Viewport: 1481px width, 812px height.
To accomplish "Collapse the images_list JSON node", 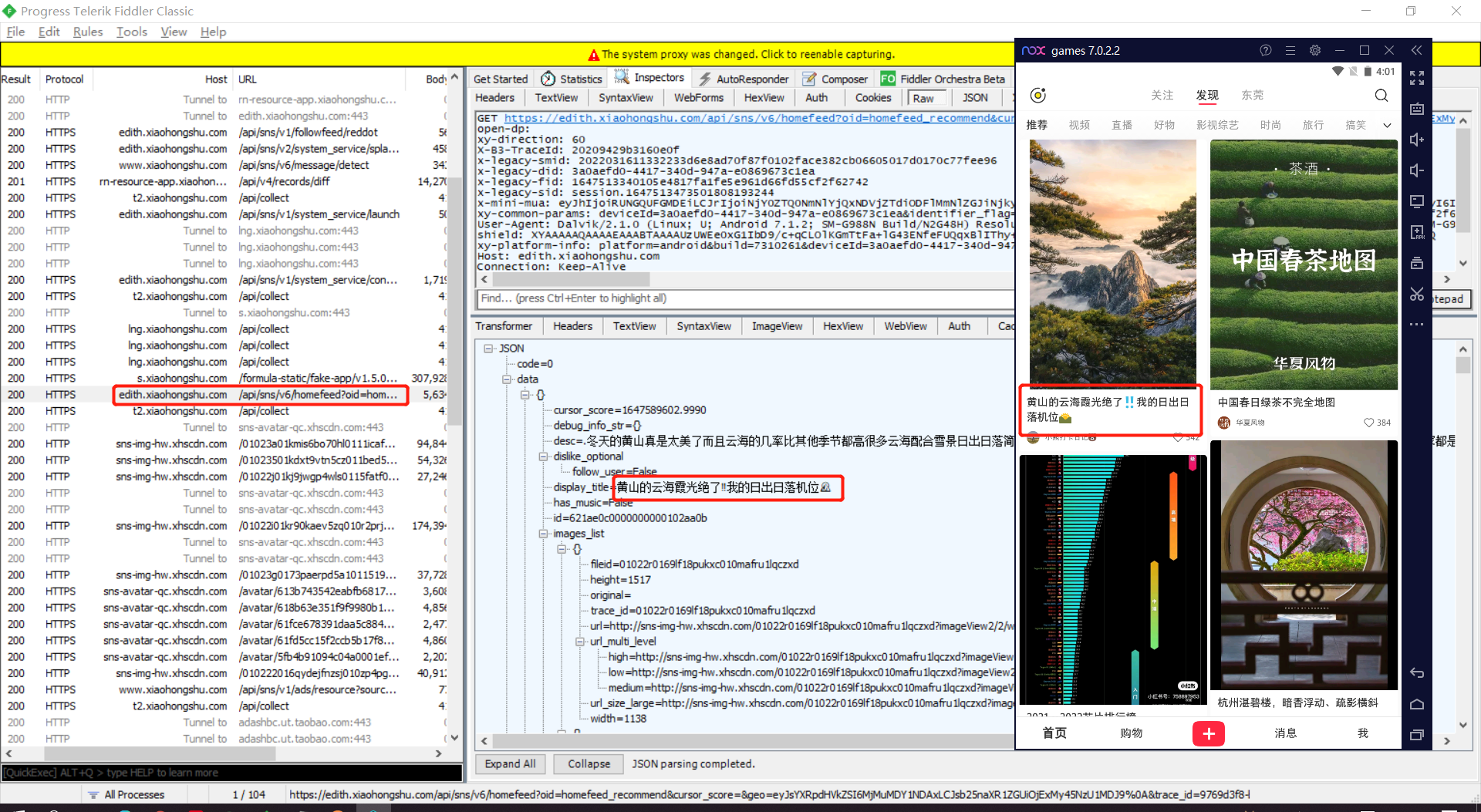I will click(x=544, y=533).
